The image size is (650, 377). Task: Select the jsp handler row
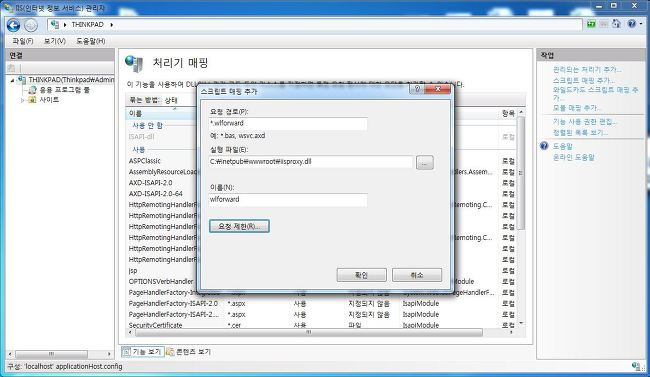tap(133, 271)
